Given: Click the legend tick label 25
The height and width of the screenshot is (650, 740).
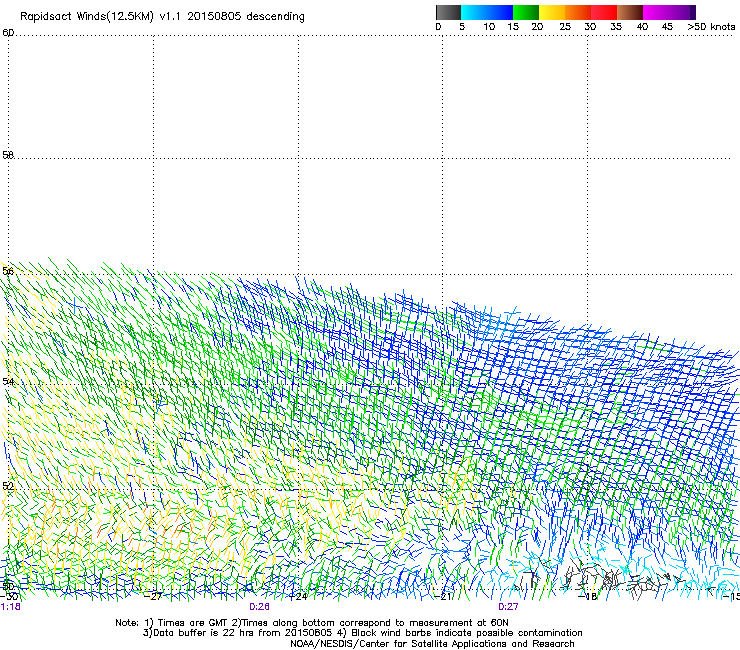Looking at the screenshot, I should [565, 27].
